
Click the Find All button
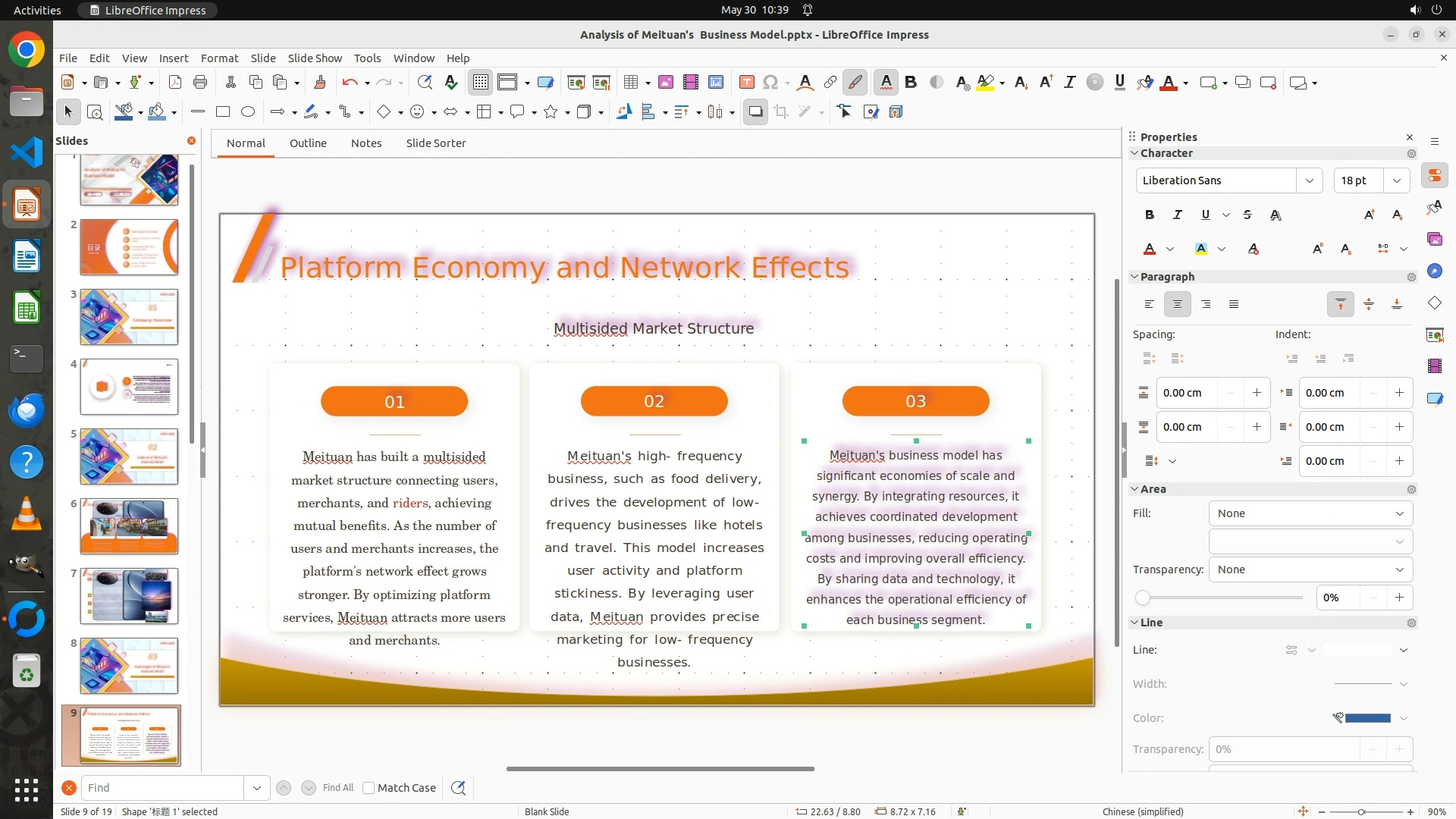337,788
